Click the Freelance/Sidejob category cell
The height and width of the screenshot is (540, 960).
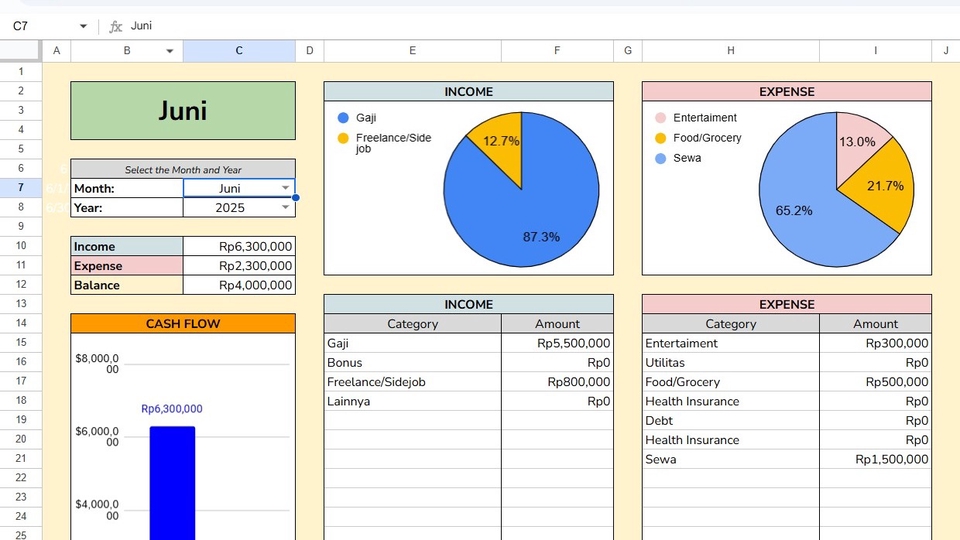(x=413, y=382)
